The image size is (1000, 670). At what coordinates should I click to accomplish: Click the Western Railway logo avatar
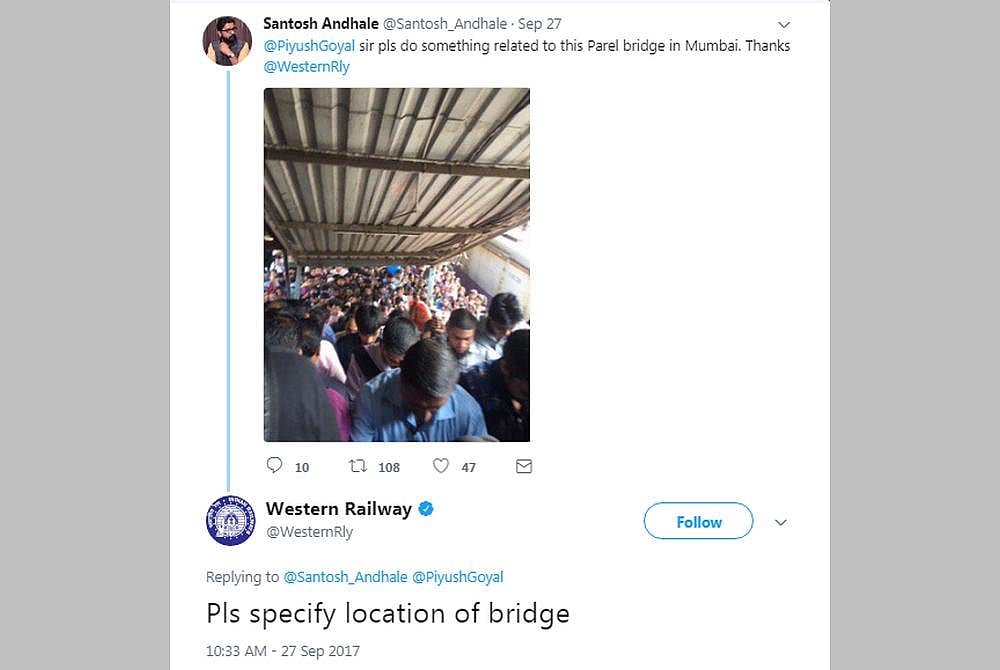tap(231, 521)
